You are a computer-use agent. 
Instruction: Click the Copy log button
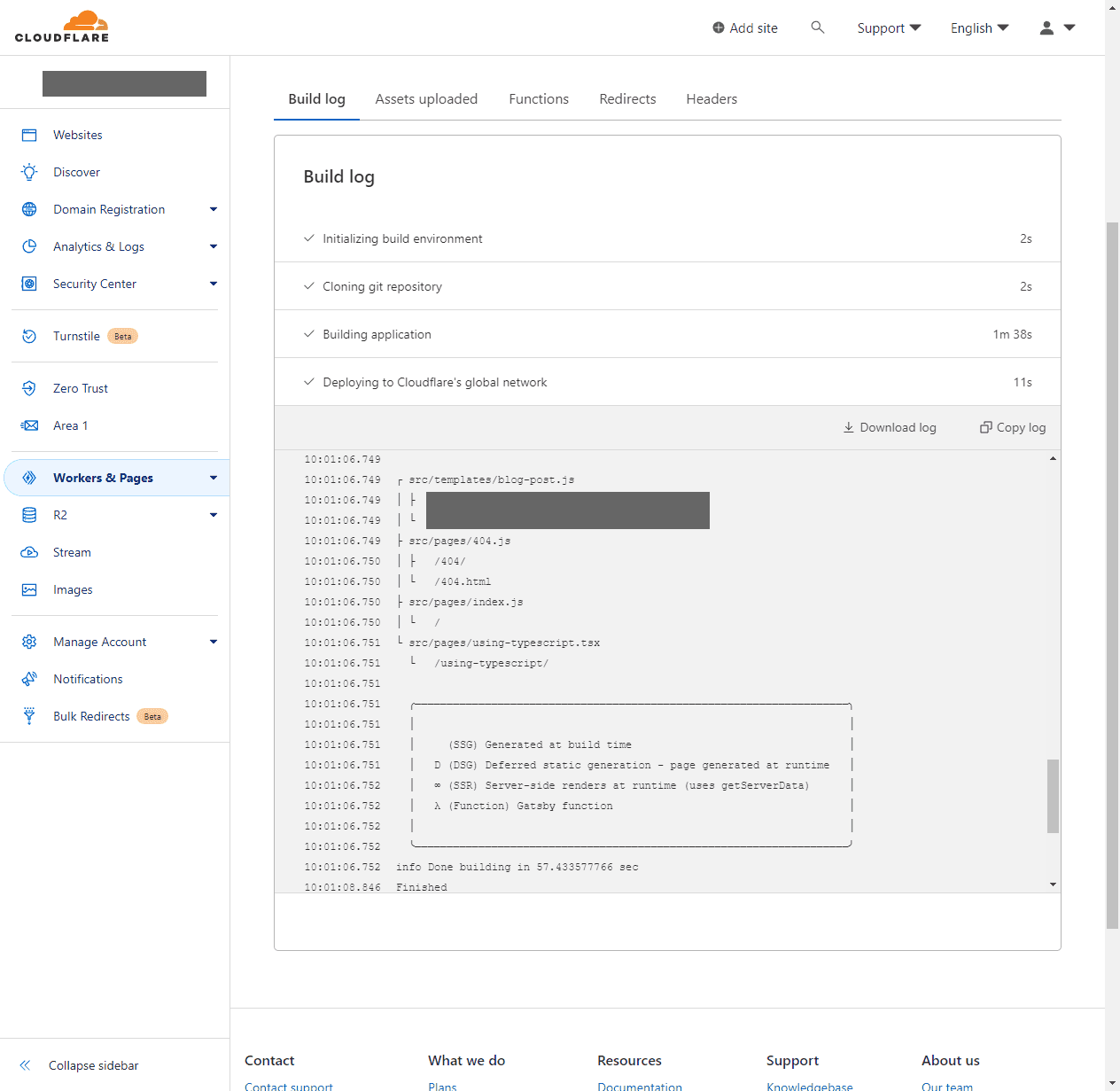[1013, 427]
